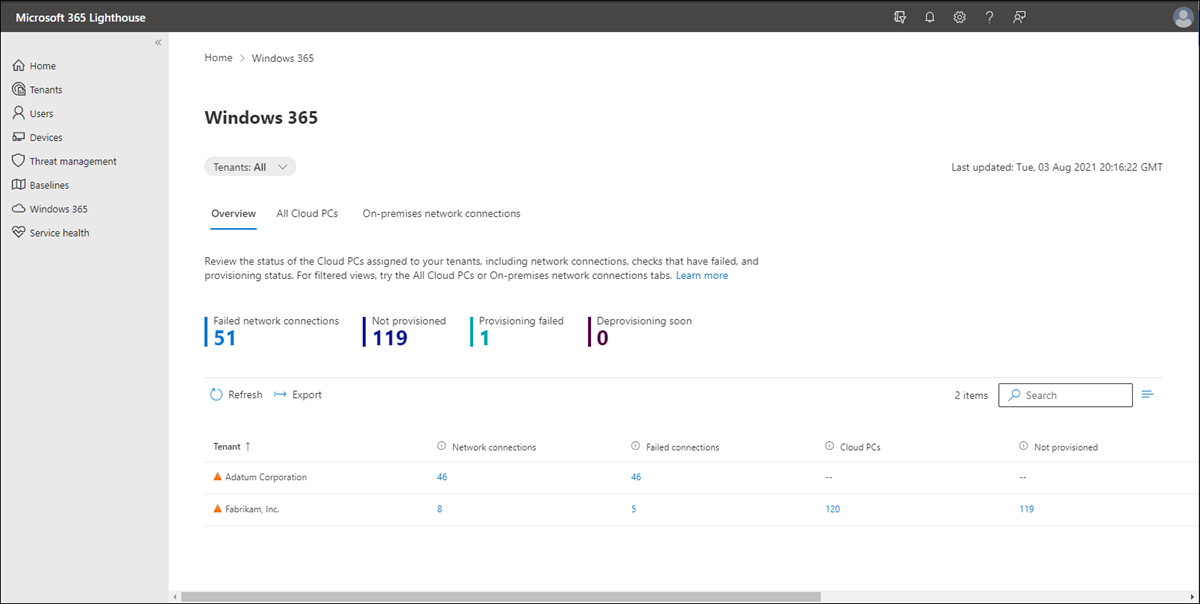Open the feedback icon in header
Image resolution: width=1200 pixels, height=604 pixels.
pos(1019,17)
